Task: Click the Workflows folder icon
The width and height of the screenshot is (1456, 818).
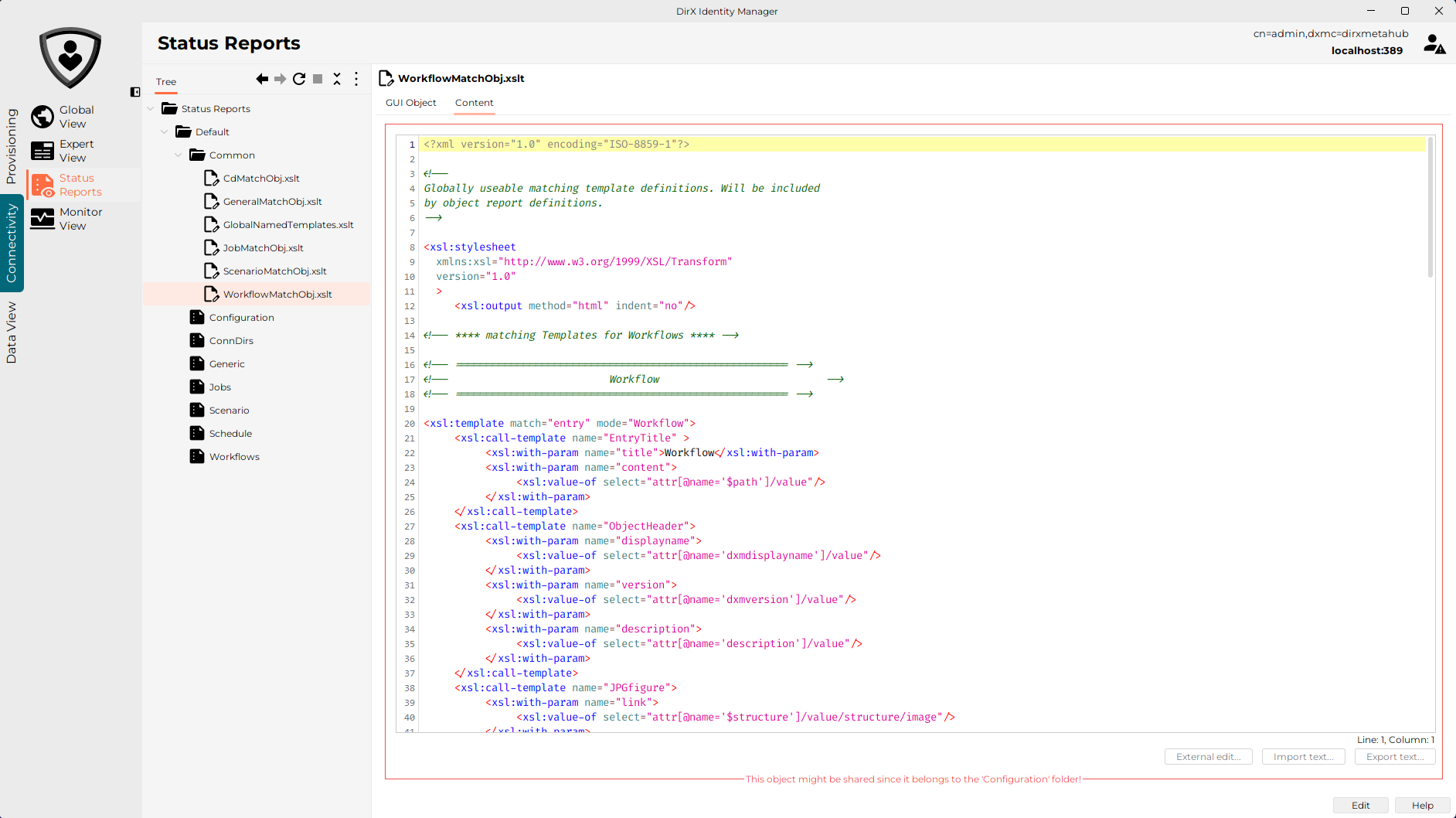Action: pyautogui.click(x=197, y=457)
